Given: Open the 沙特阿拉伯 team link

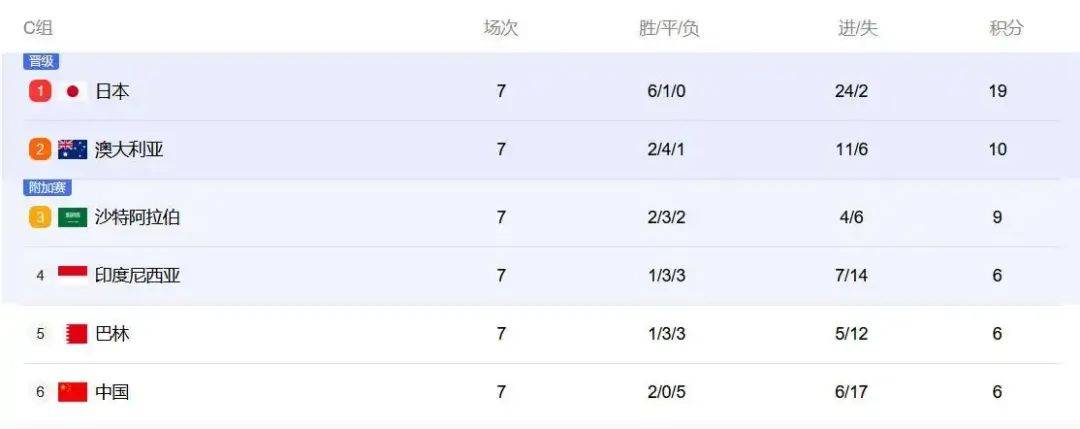Looking at the screenshot, I should (137, 218).
